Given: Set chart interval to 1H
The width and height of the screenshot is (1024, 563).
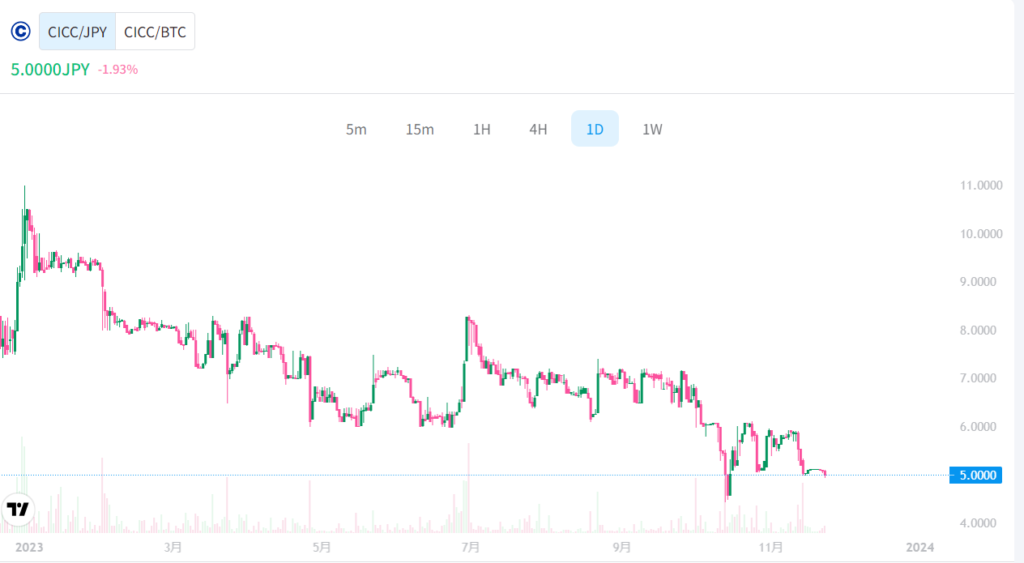Looking at the screenshot, I should click(481, 129).
